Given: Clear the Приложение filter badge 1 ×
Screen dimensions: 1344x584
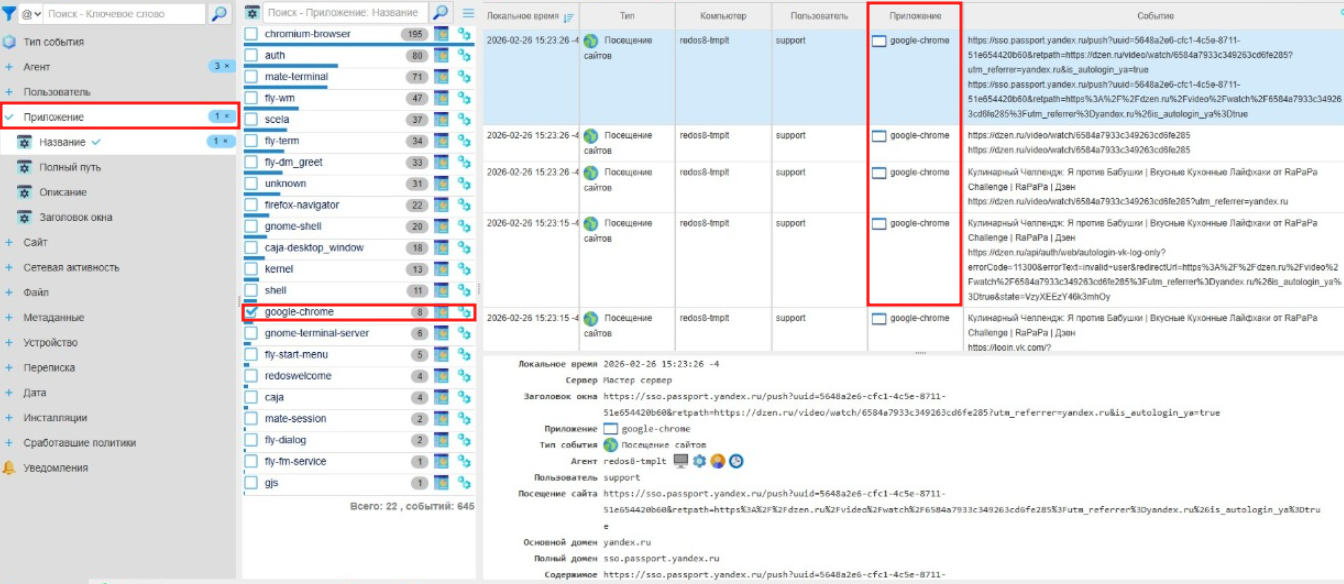Looking at the screenshot, I should coord(221,116).
